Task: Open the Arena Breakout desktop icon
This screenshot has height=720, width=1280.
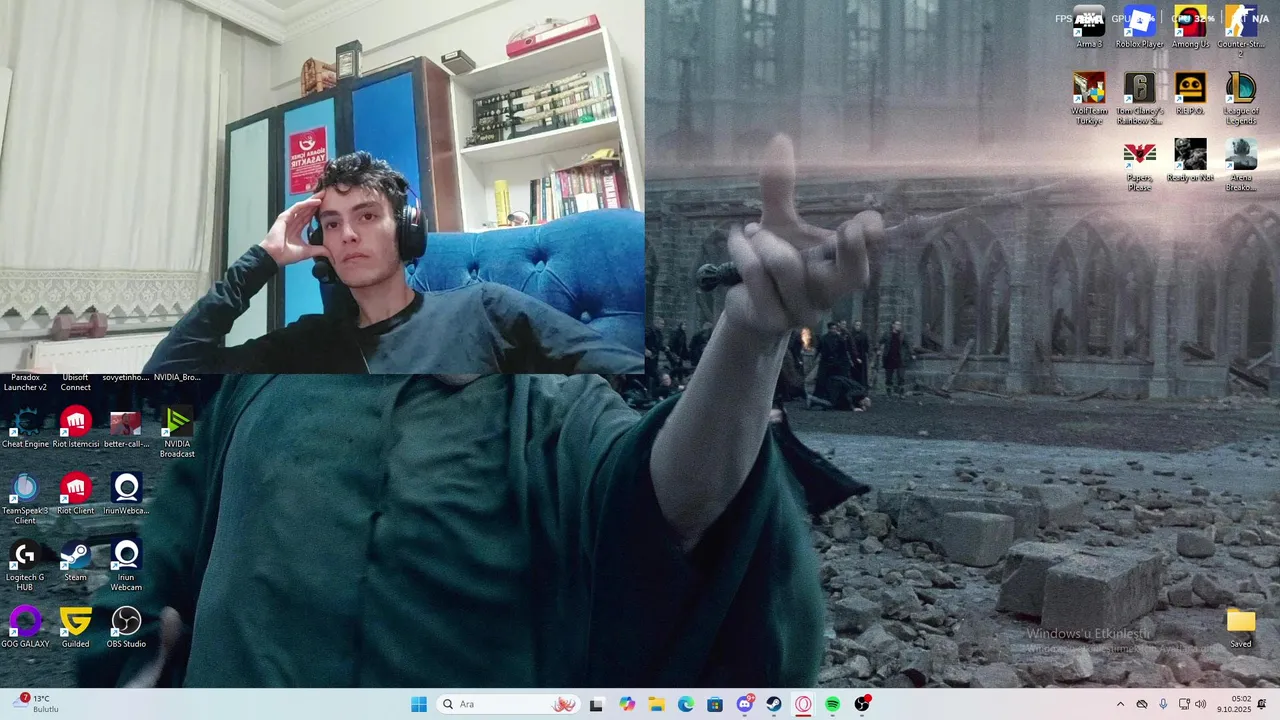Action: pos(1241,165)
